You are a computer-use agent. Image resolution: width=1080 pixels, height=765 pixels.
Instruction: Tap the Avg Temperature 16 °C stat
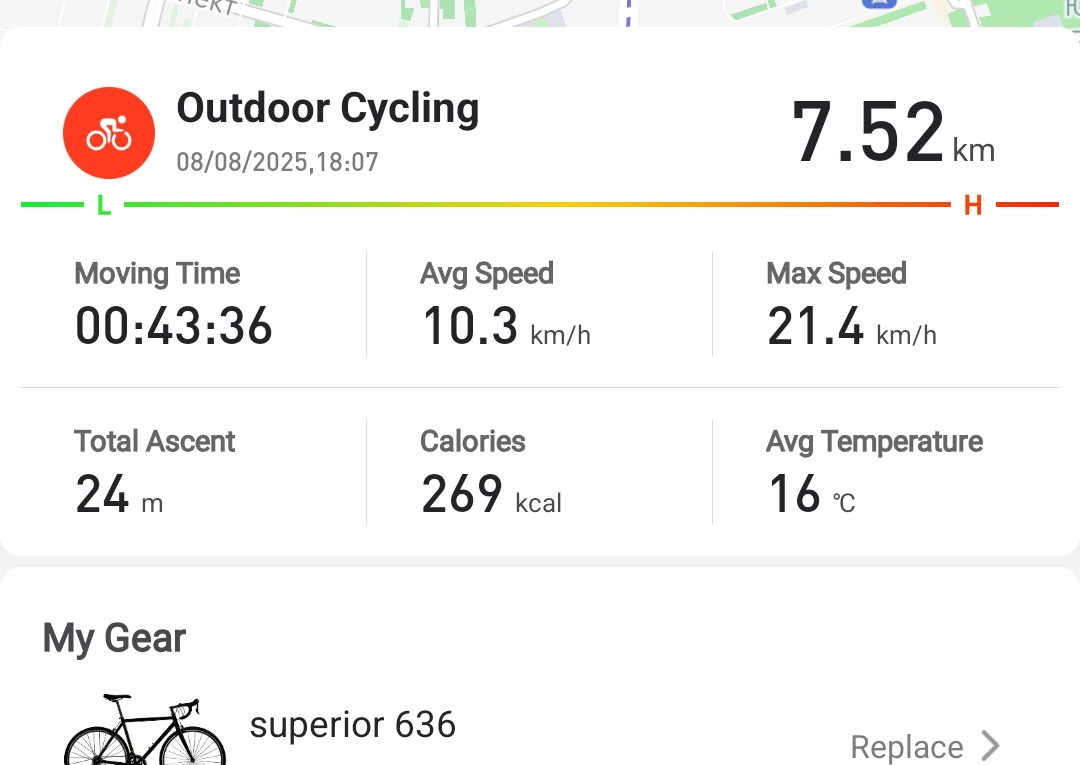(x=874, y=472)
